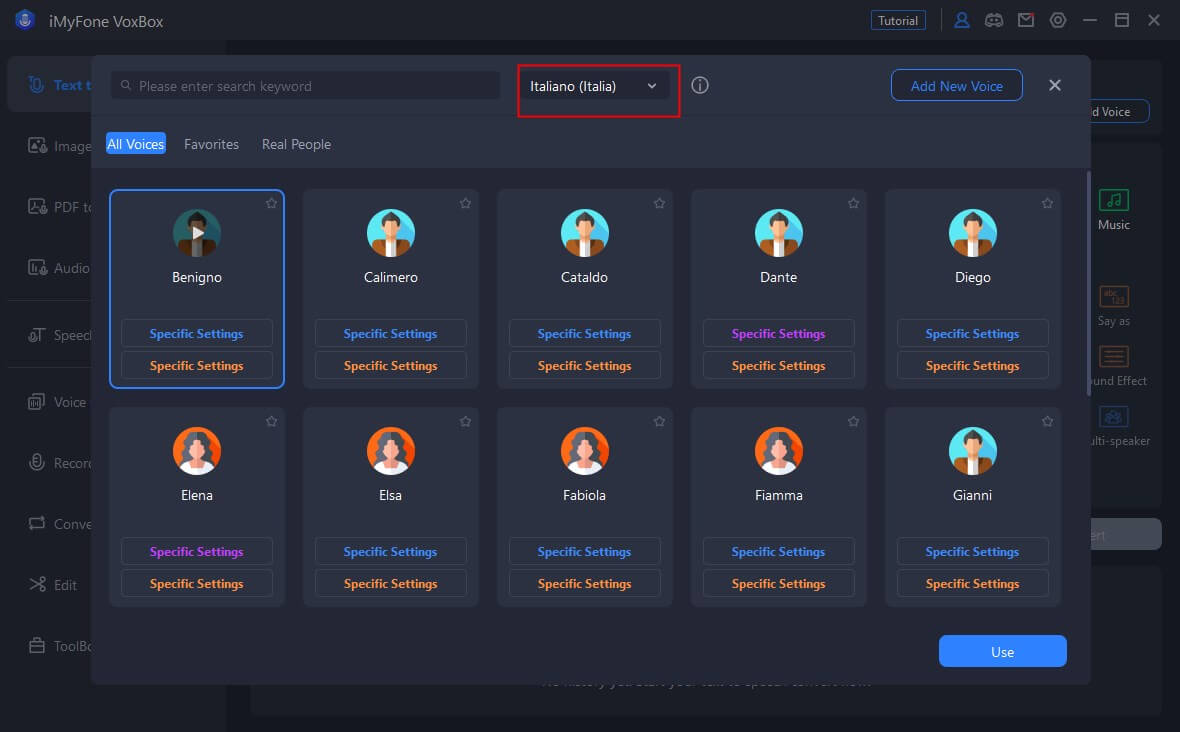
Task: Favorite the Cataldo voice star
Action: (659, 203)
